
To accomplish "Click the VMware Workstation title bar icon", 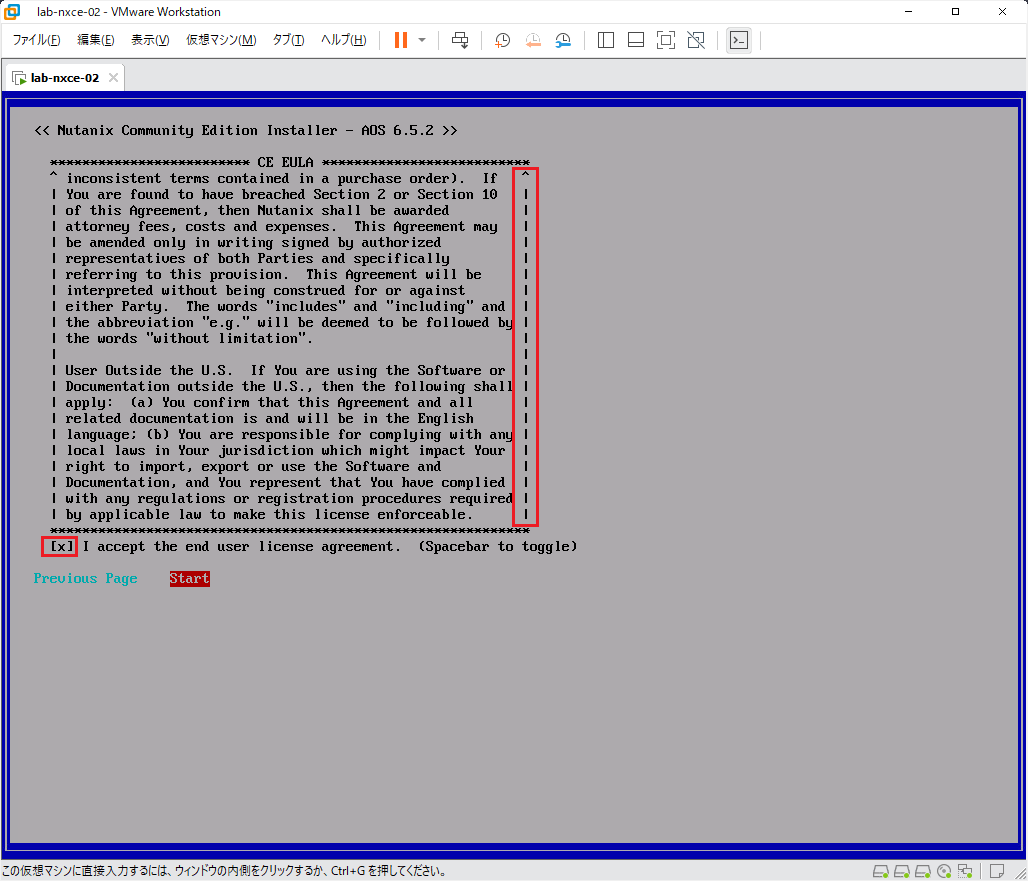I will 12,12.
